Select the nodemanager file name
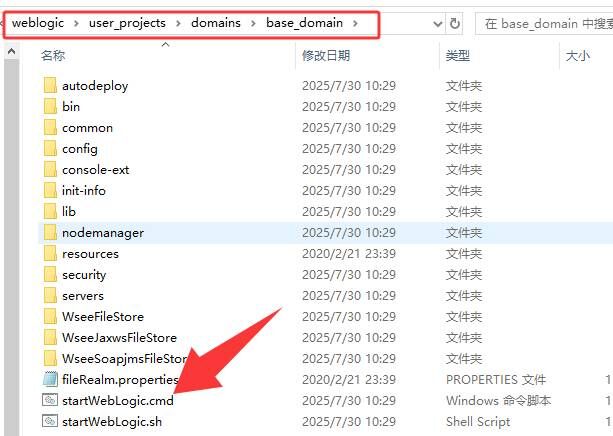Viewport: 613px width, 436px height. tap(103, 233)
